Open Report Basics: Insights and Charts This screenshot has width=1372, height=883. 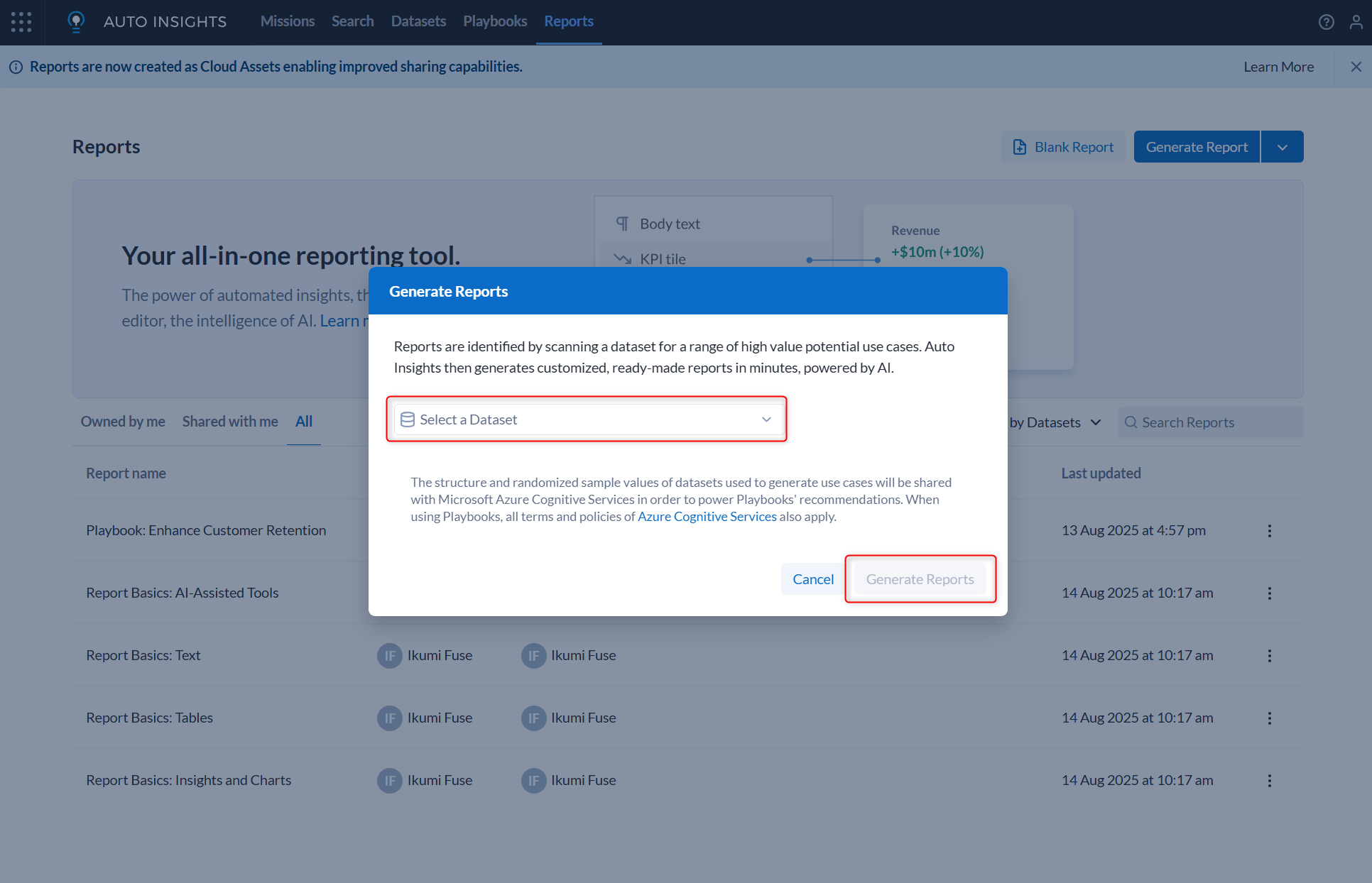tap(189, 781)
